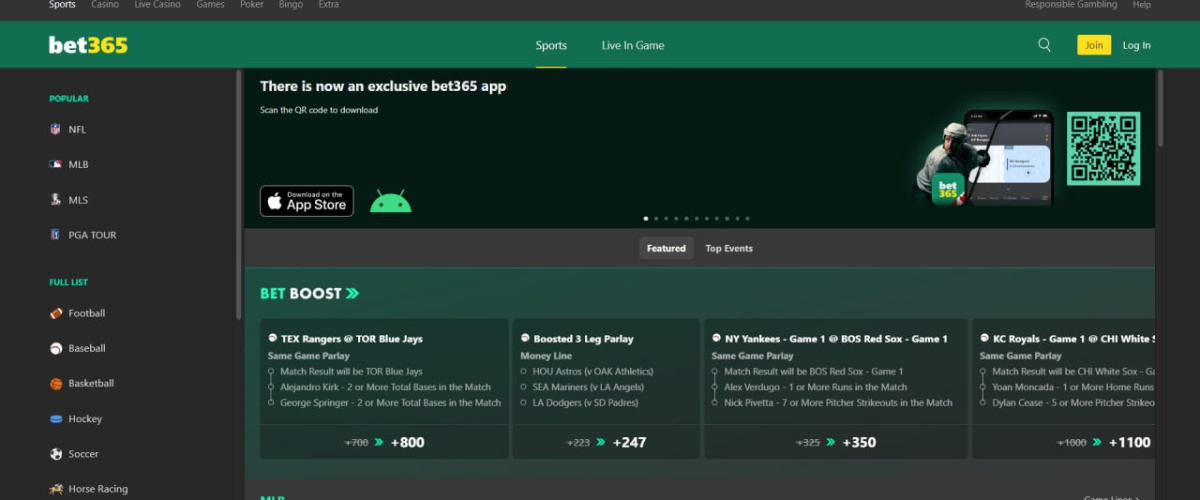The image size is (1200, 500).
Task: Open Poker in the top product bar
Action: pyautogui.click(x=252, y=5)
